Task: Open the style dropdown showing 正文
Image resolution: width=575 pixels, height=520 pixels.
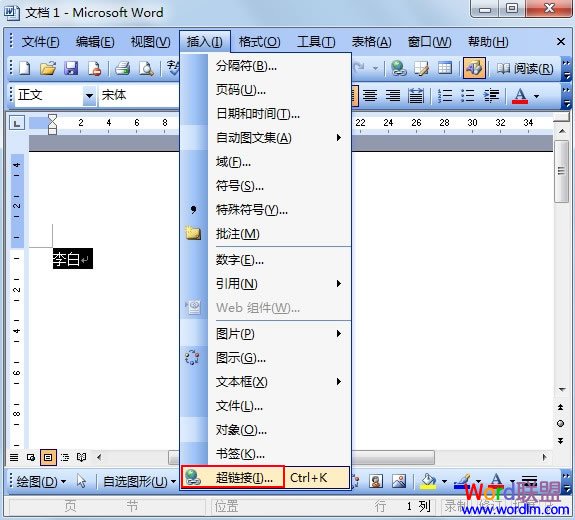Action: tap(89, 96)
